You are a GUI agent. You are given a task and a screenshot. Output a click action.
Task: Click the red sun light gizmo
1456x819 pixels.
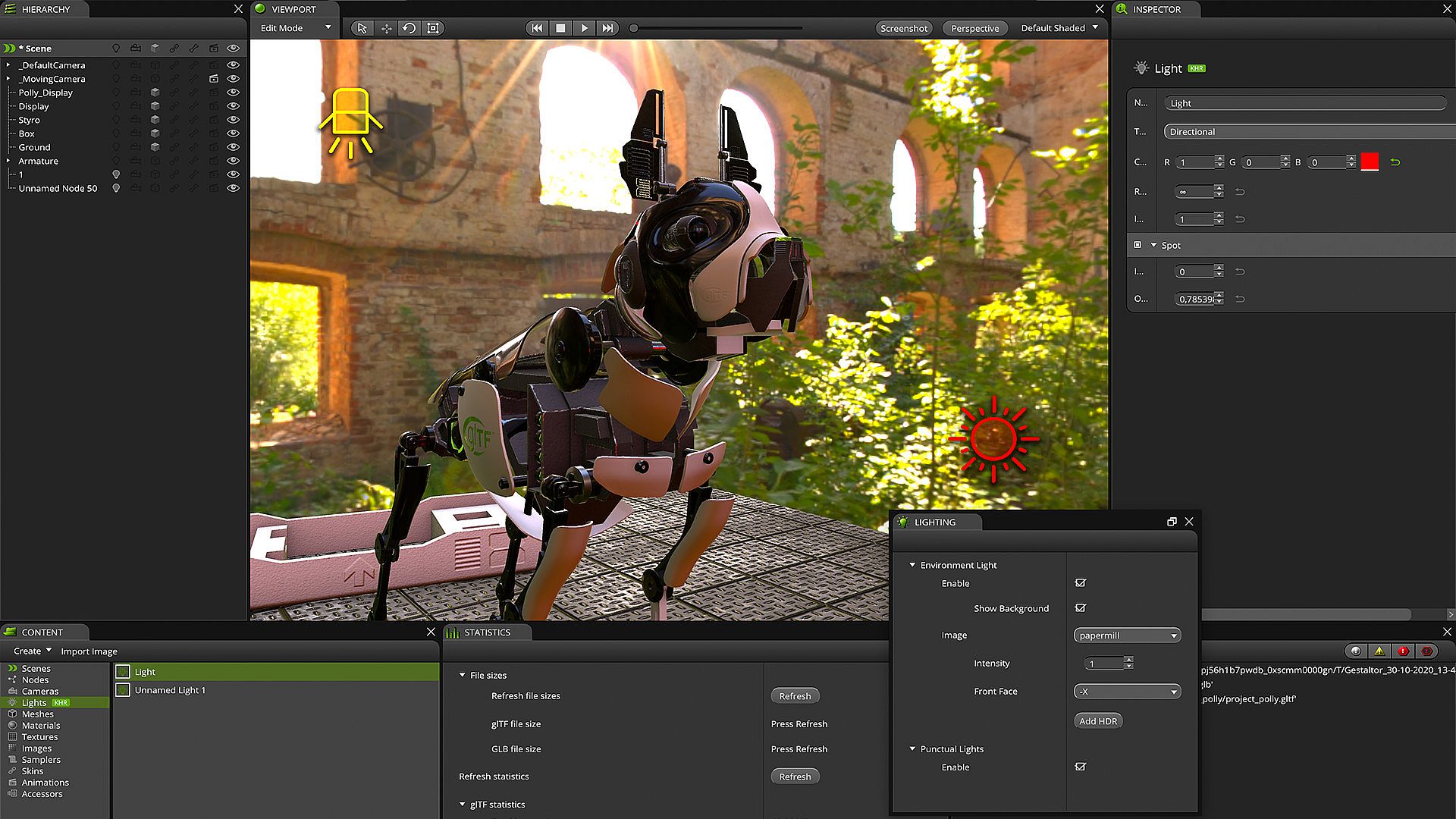(x=993, y=438)
